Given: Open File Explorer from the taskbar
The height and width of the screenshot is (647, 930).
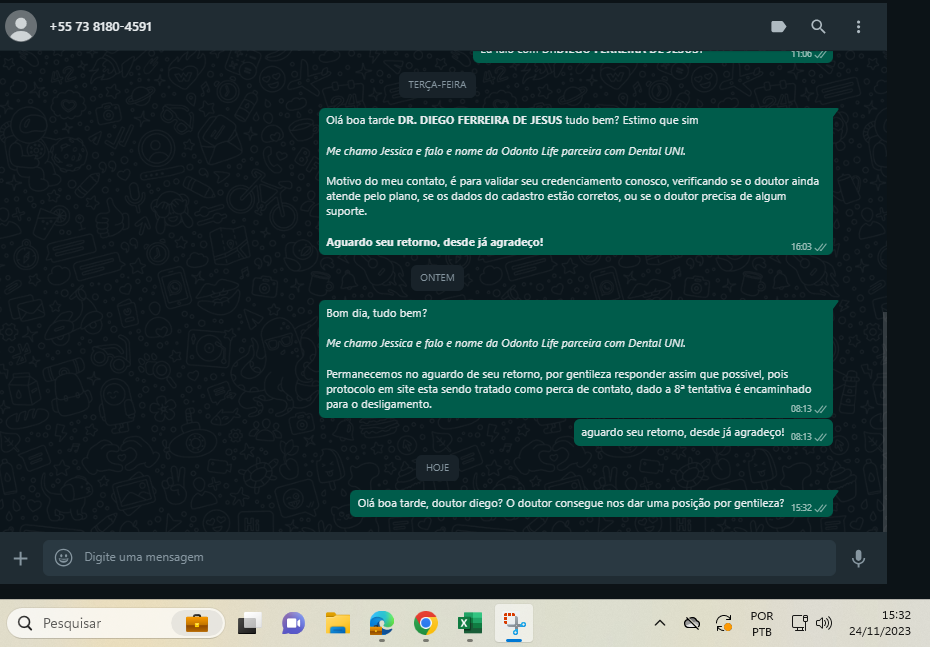Looking at the screenshot, I should (x=337, y=623).
